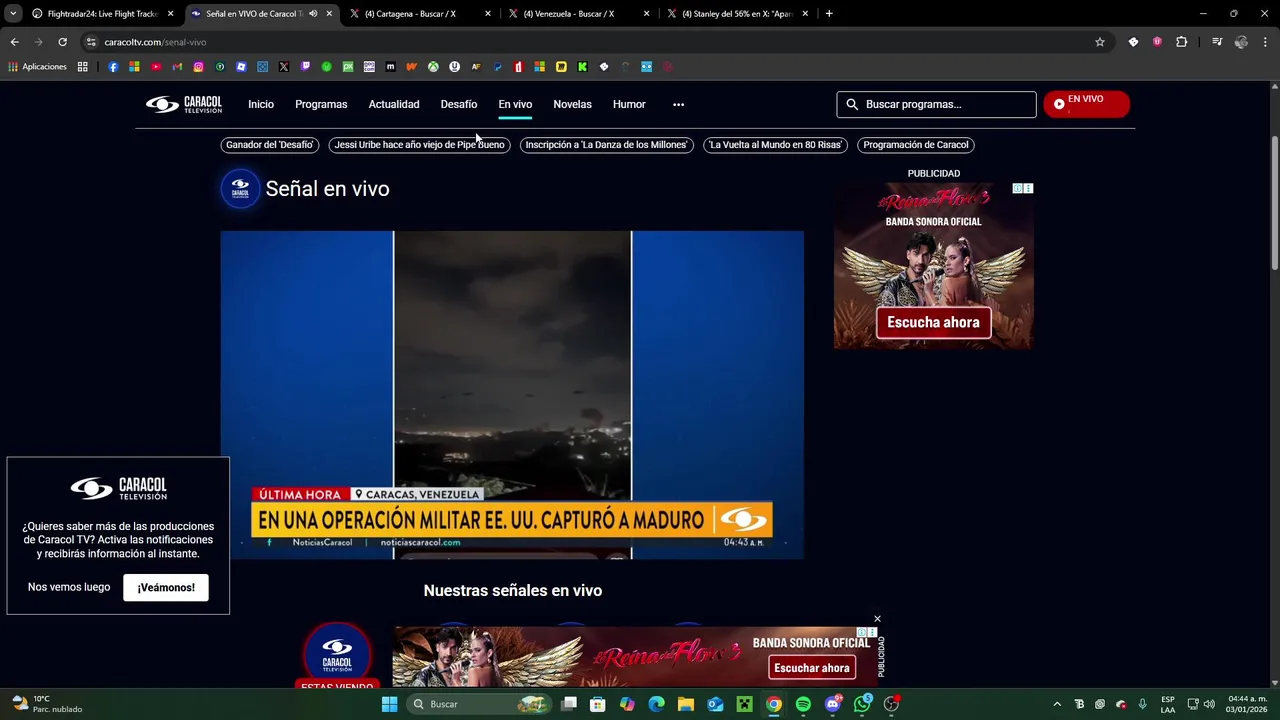Go to Inicio in the navigation
Screen dimensions: 1280x720
coord(261,104)
